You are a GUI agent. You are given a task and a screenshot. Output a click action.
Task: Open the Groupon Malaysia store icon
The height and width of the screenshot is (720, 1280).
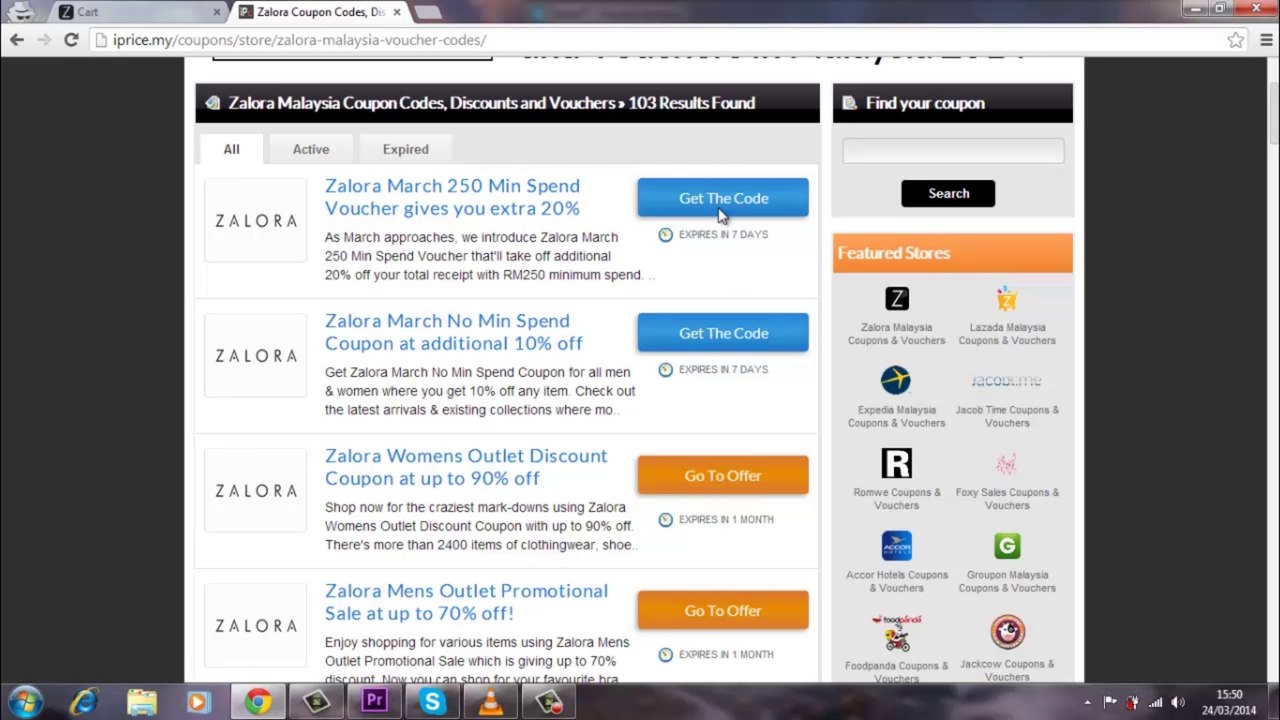[1007, 546]
